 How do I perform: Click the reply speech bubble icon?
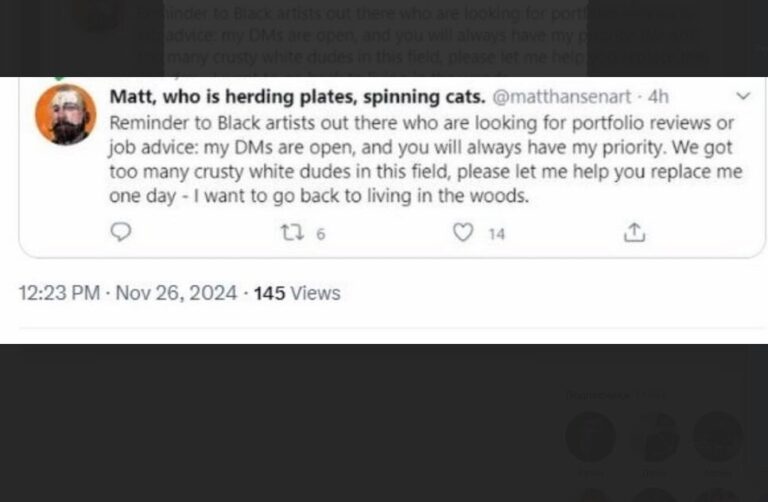(120, 232)
